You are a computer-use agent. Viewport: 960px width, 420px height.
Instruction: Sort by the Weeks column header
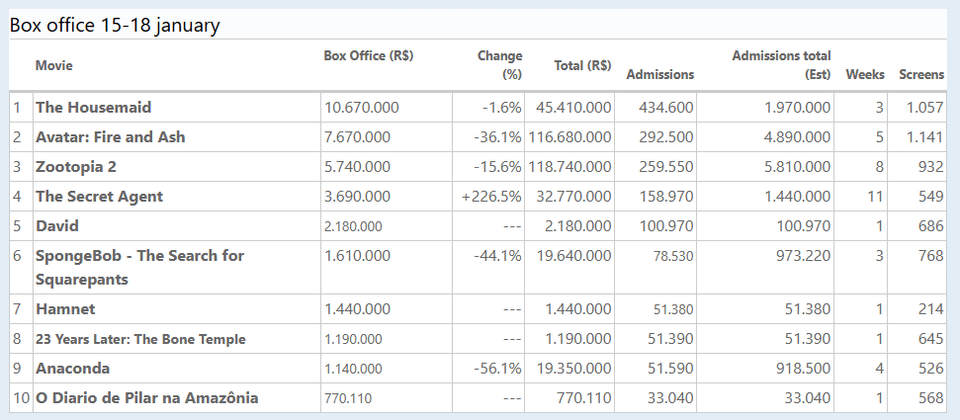pyautogui.click(x=865, y=75)
